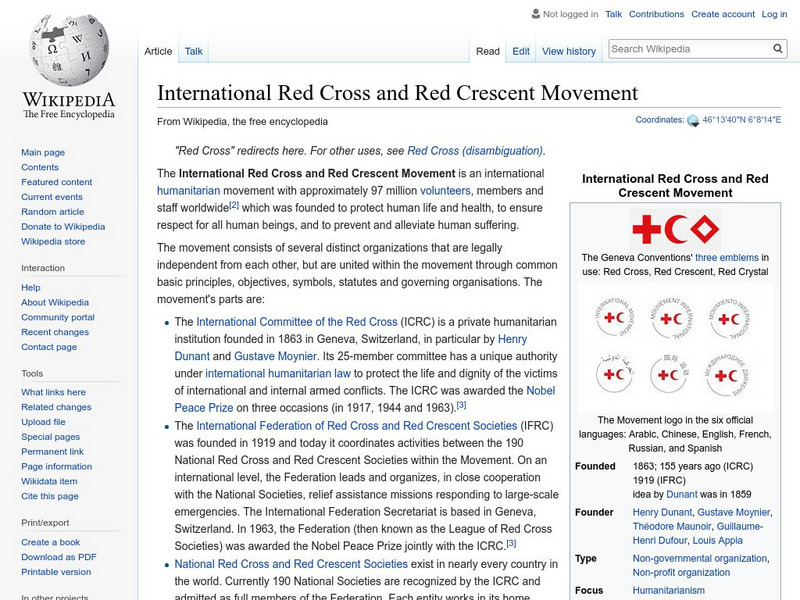The height and width of the screenshot is (600, 800).
Task: Open Current events
Action: tap(52, 196)
